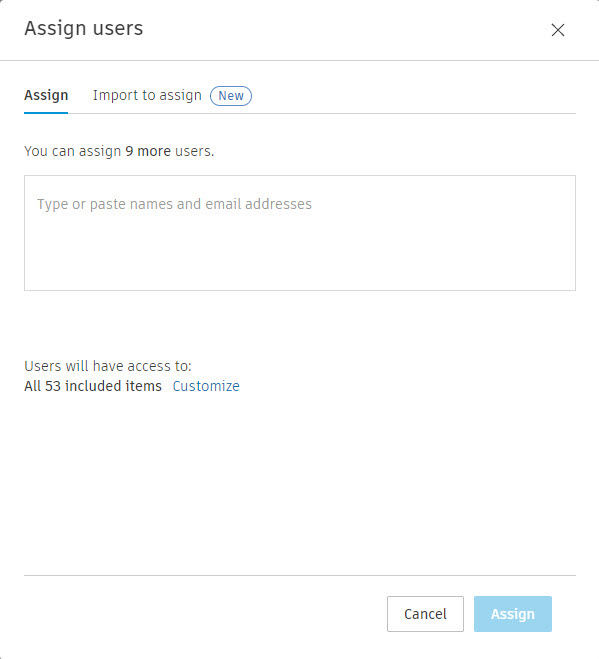The width and height of the screenshot is (599, 659).
Task: Click the New badge beside Import to assign
Action: [x=231, y=96]
